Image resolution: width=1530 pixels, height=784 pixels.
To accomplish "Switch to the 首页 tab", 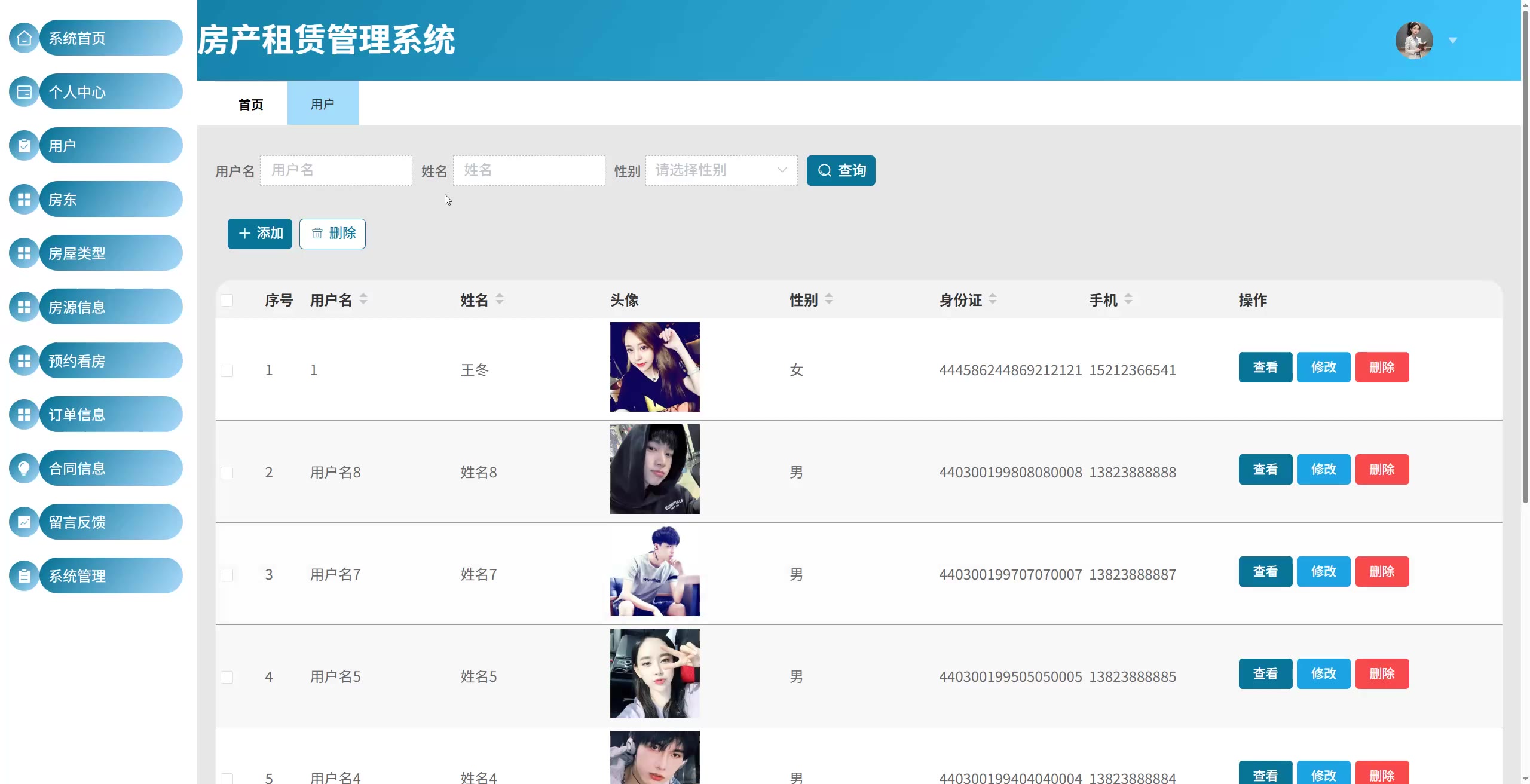I will (250, 105).
